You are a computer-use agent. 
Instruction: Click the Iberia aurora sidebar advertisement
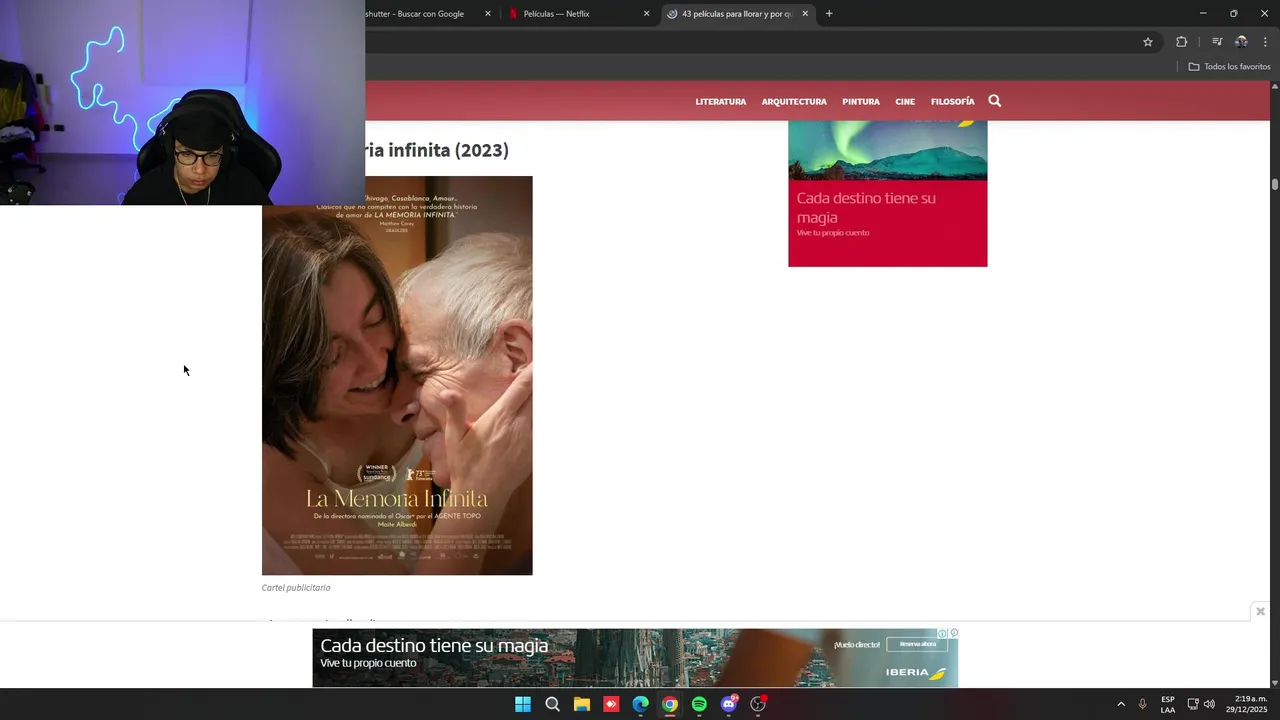tap(887, 194)
